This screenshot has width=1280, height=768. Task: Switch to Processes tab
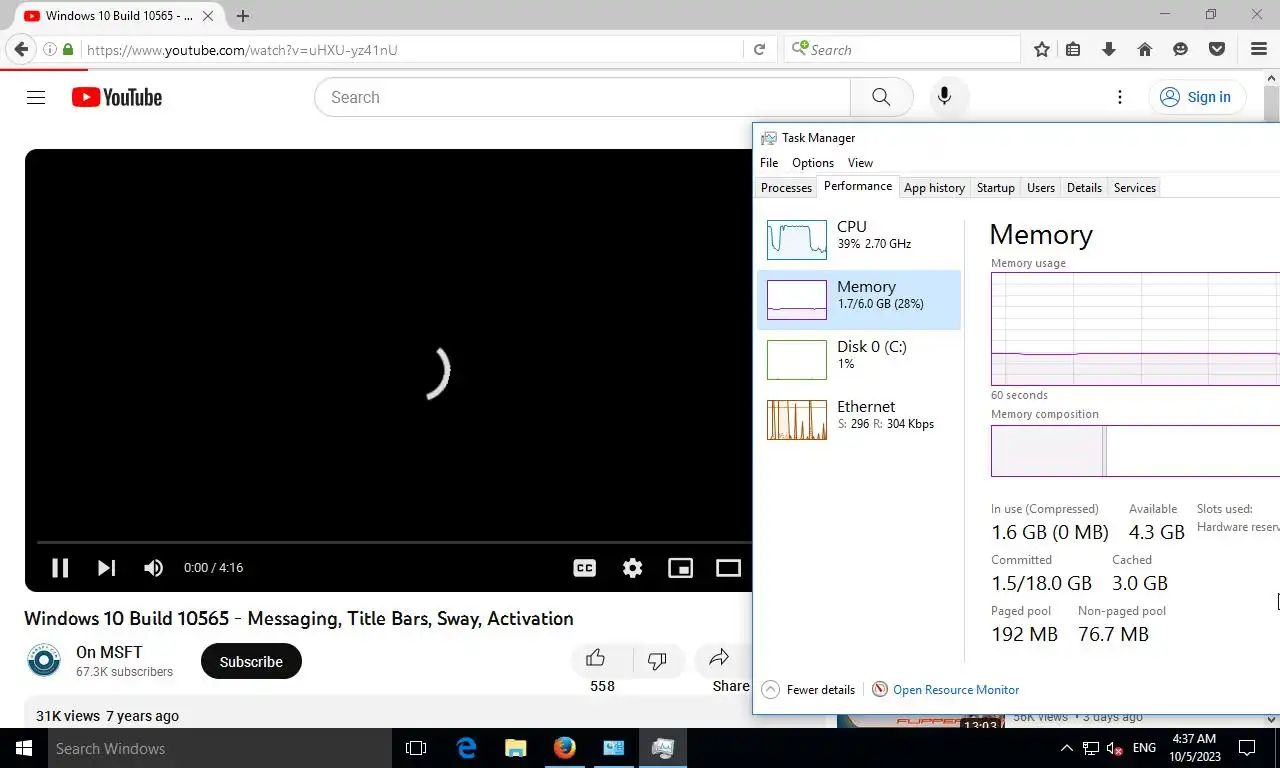pyautogui.click(x=786, y=187)
